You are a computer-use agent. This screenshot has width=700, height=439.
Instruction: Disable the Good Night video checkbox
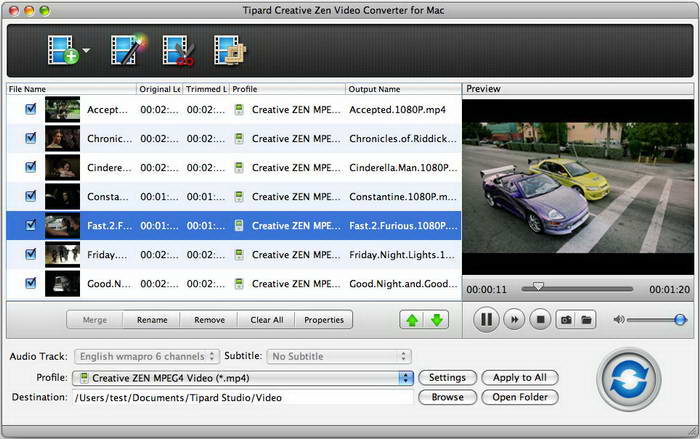[x=30, y=283]
